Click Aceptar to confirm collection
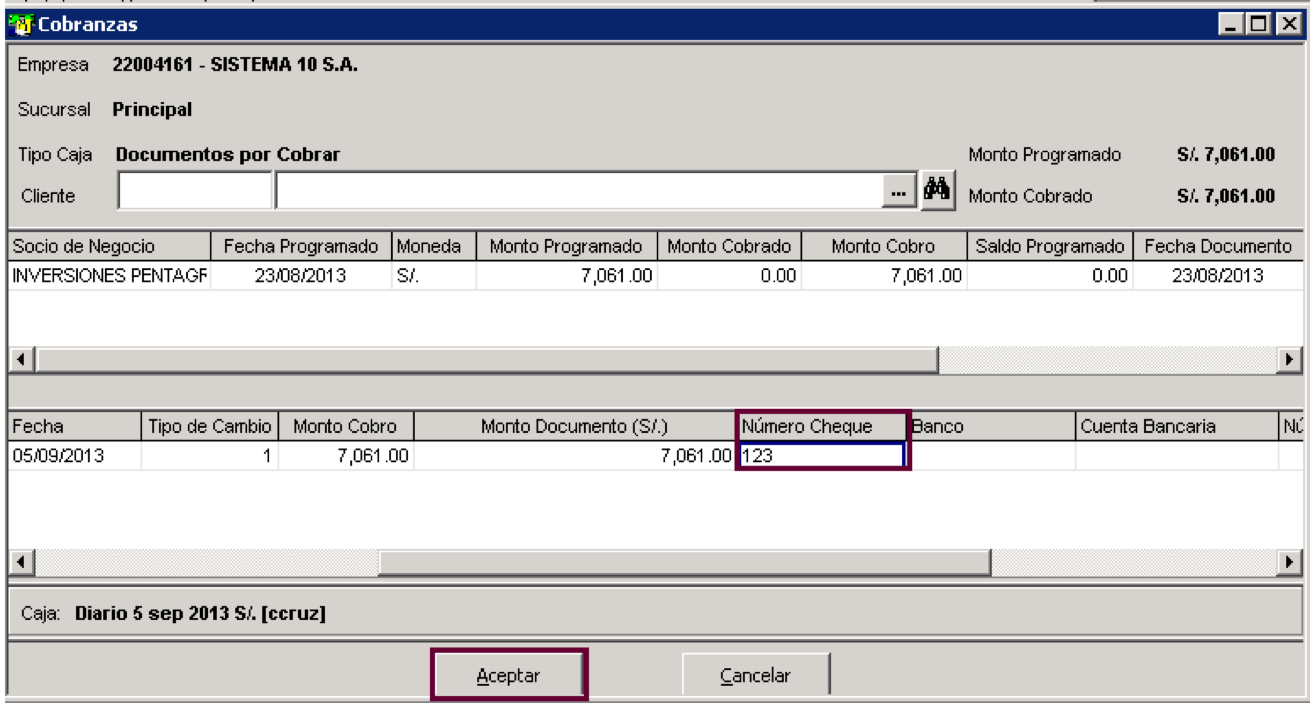Image resolution: width=1310 pixels, height=703 pixels. pyautogui.click(x=509, y=676)
